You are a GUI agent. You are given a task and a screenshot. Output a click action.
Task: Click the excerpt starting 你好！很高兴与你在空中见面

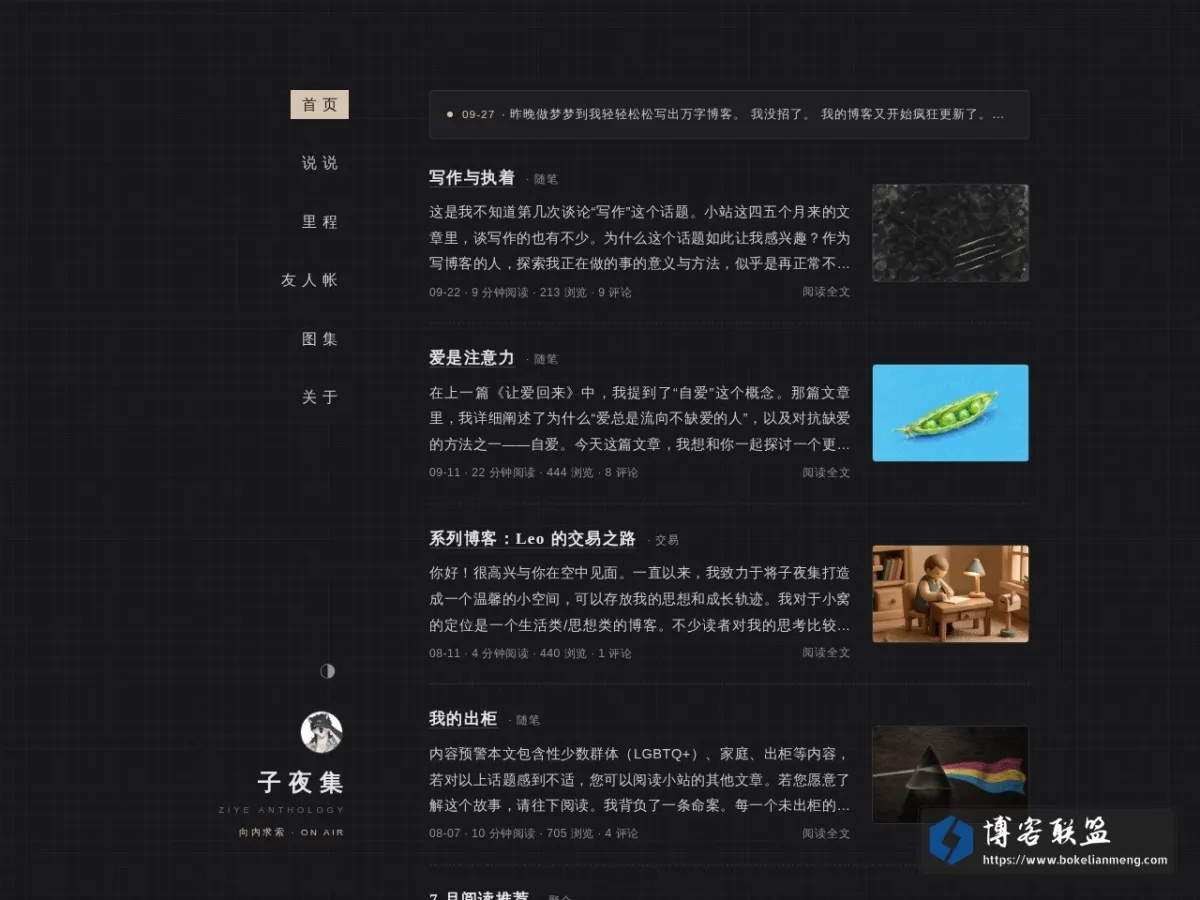(x=640, y=599)
